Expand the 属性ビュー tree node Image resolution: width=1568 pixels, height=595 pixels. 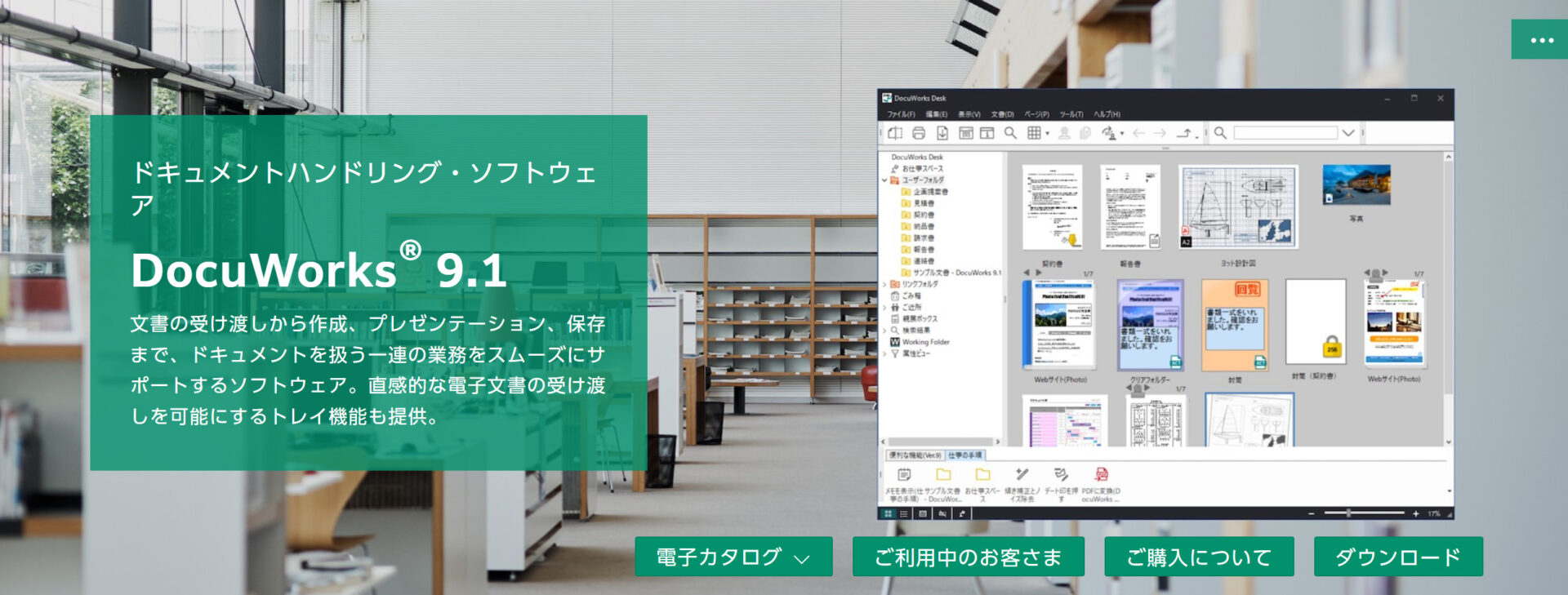884,354
